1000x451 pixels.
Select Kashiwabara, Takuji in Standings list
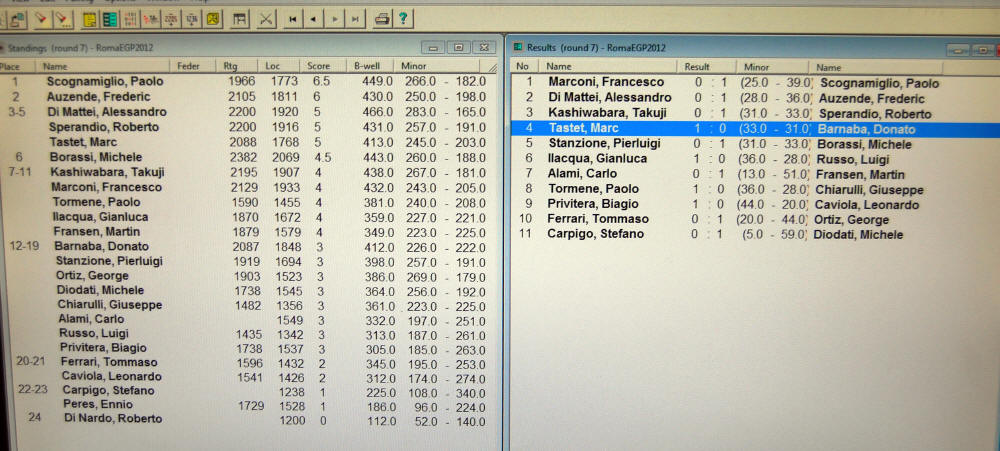coord(107,172)
